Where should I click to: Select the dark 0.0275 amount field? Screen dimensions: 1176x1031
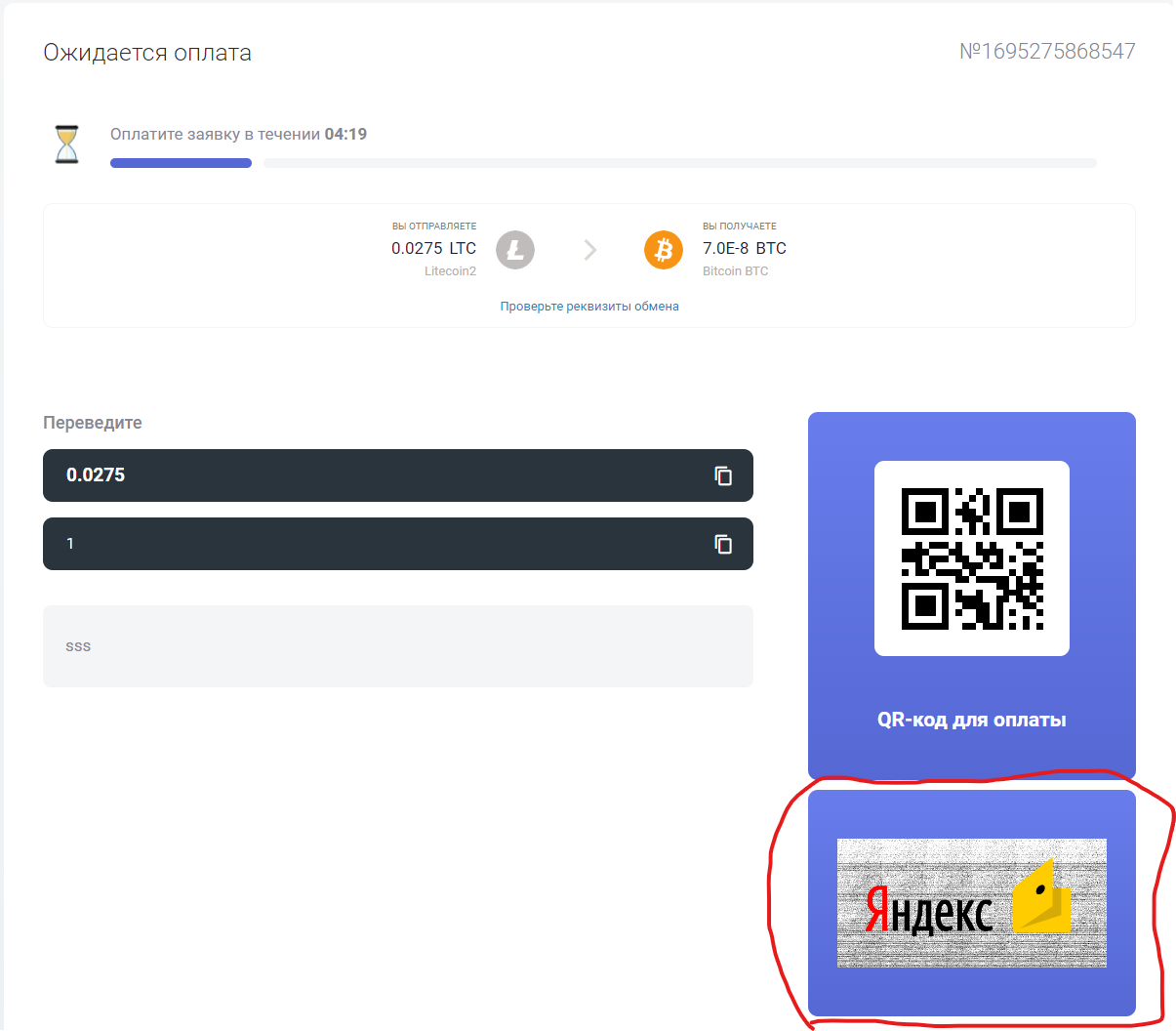(x=371, y=475)
